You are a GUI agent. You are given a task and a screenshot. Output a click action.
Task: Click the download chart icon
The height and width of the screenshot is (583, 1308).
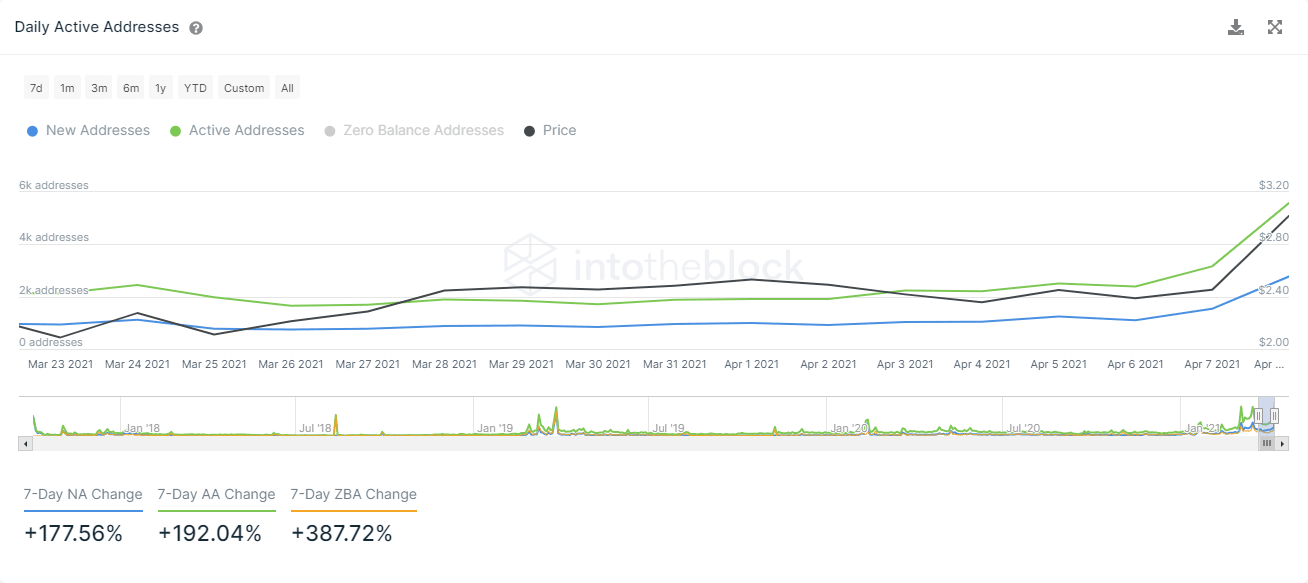coord(1236,27)
